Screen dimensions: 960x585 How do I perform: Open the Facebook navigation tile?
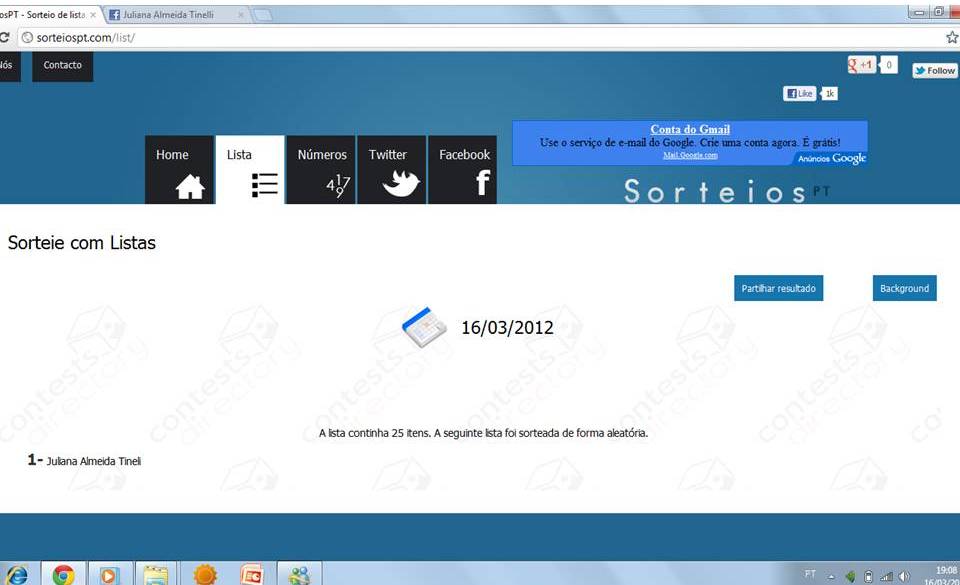[x=463, y=170]
